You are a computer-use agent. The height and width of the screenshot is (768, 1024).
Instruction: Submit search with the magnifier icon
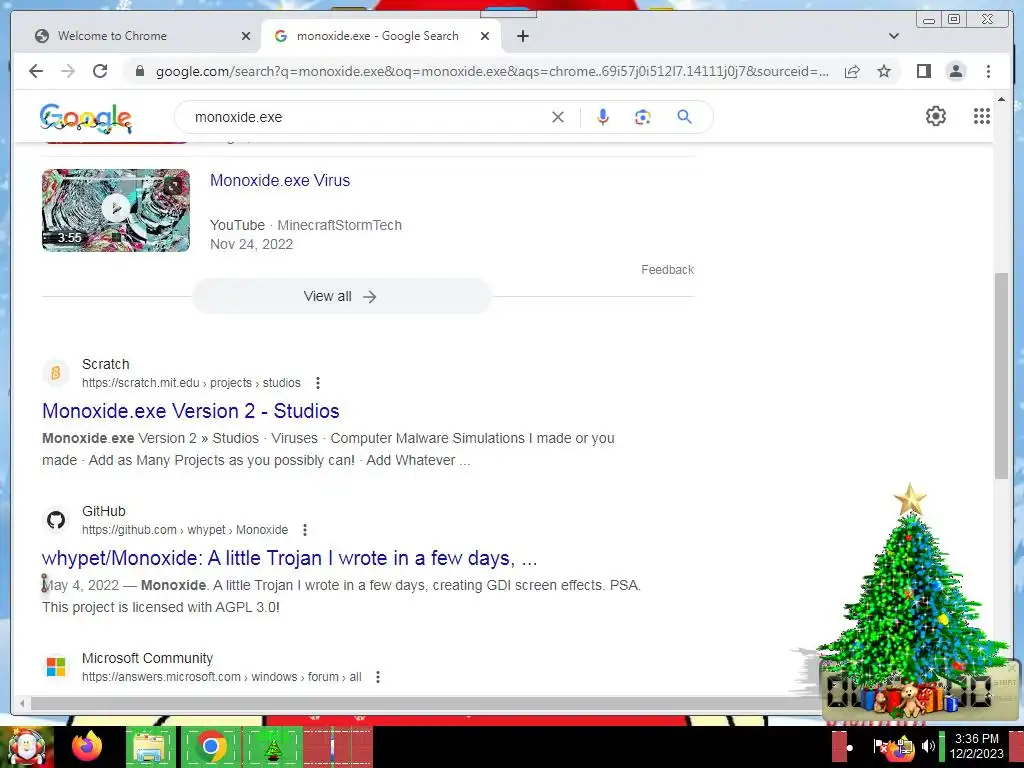pyautogui.click(x=684, y=117)
